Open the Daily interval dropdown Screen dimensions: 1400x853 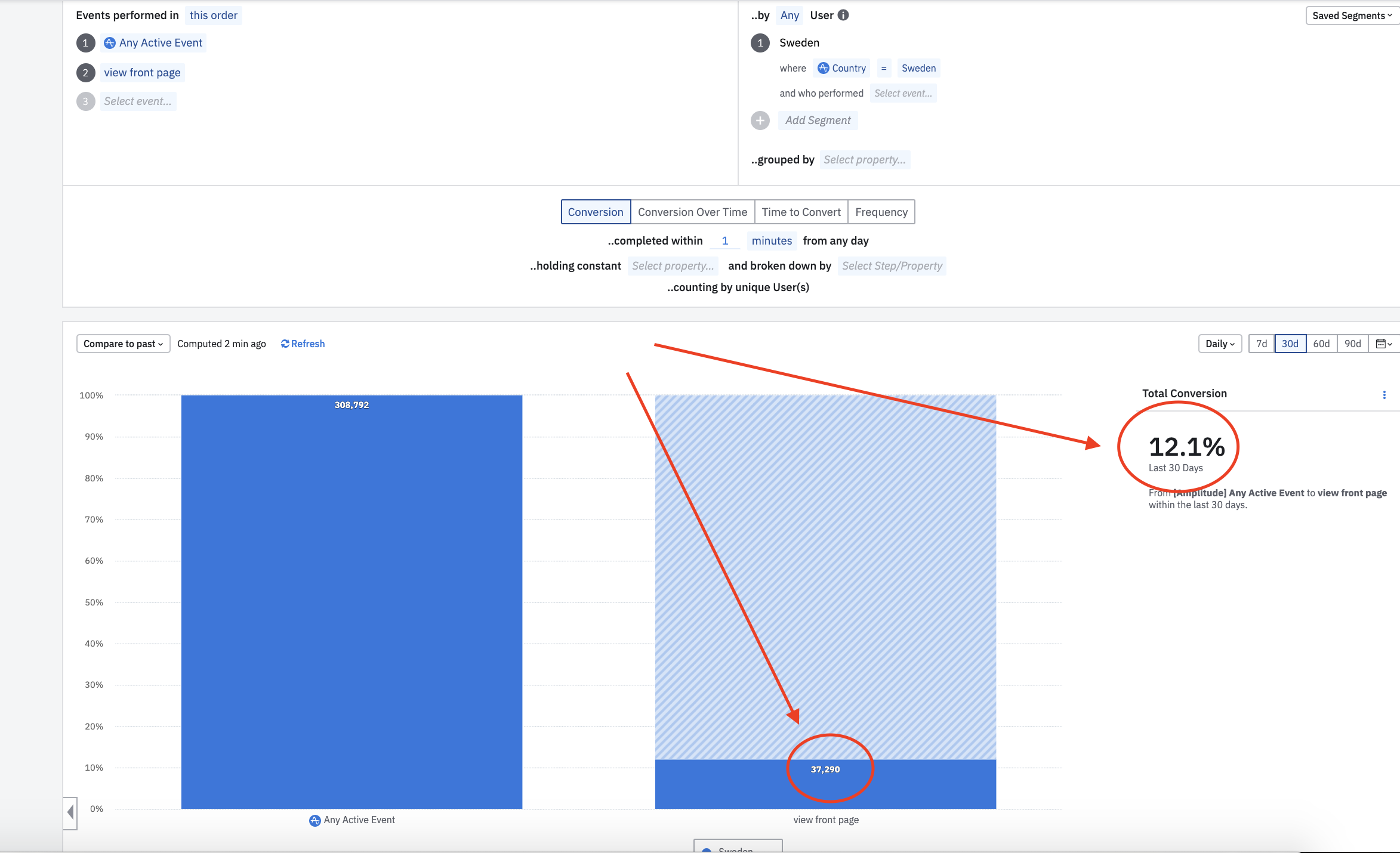(1219, 344)
